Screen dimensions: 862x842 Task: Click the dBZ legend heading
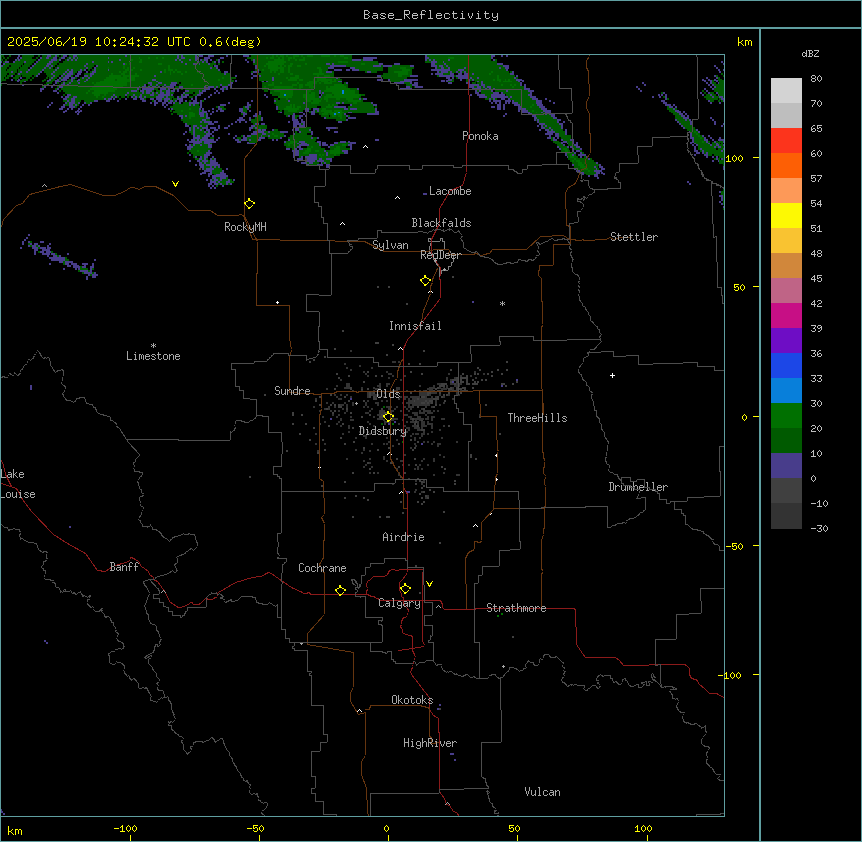(x=810, y=53)
